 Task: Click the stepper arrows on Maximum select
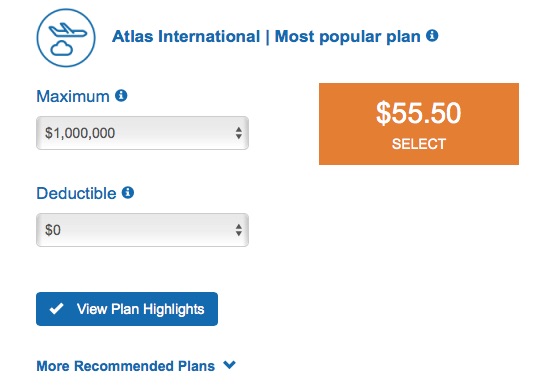[239, 133]
